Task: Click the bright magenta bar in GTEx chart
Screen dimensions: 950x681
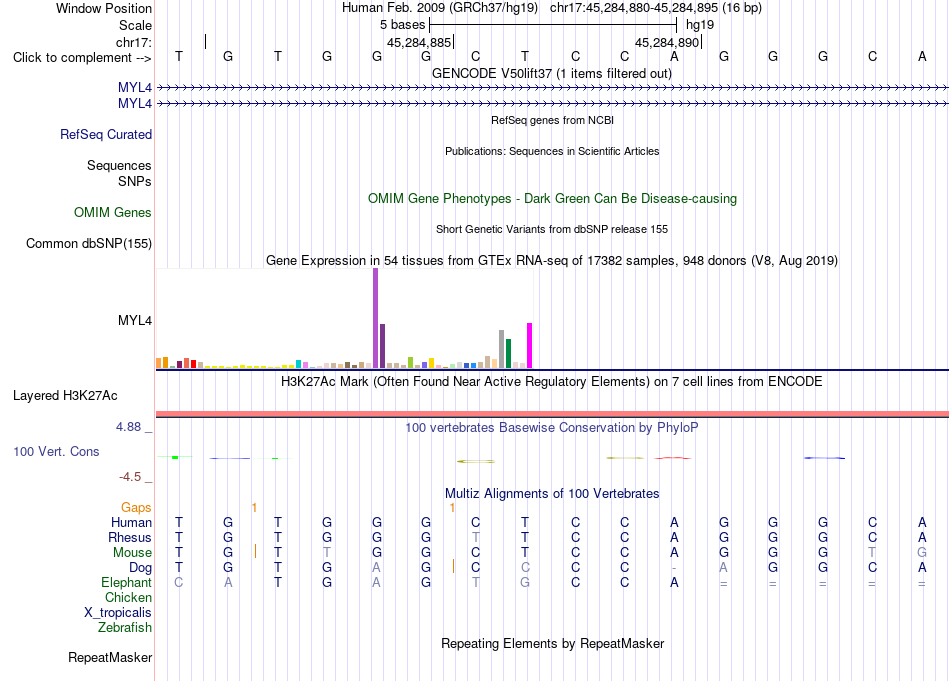Action: pos(530,345)
